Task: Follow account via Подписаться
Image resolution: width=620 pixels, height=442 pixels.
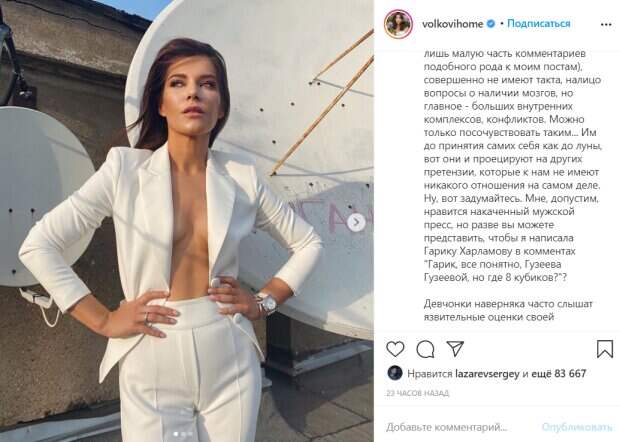Action: coord(539,24)
